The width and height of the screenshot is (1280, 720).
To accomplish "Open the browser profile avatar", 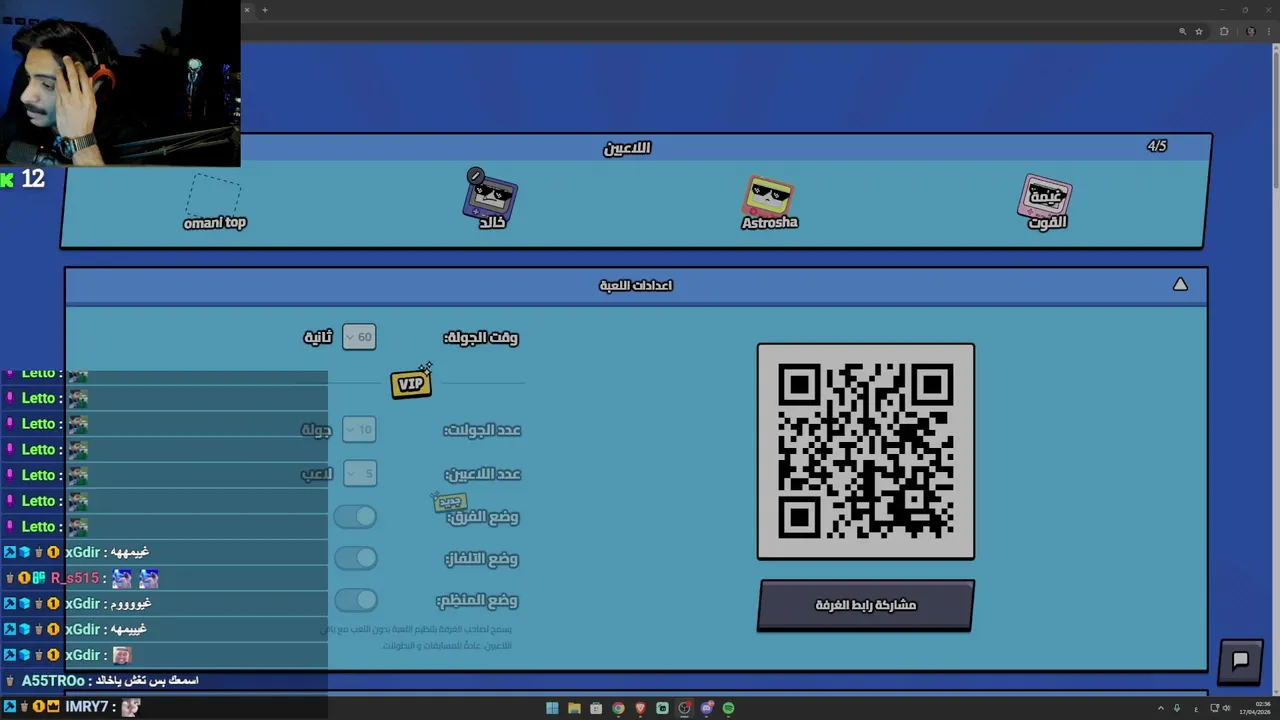I will tap(1250, 31).
